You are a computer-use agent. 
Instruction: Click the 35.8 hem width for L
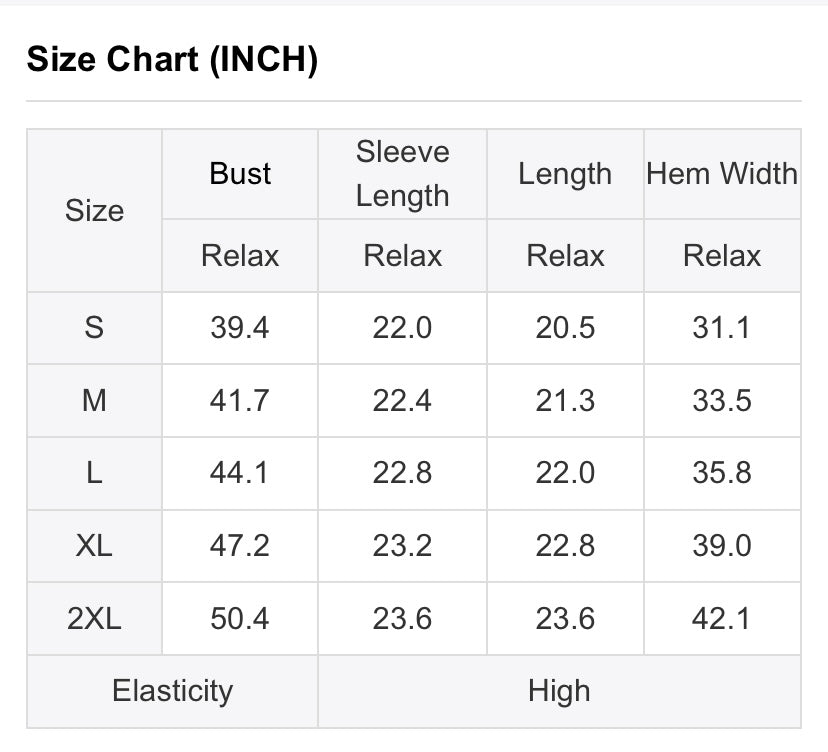[x=722, y=473]
